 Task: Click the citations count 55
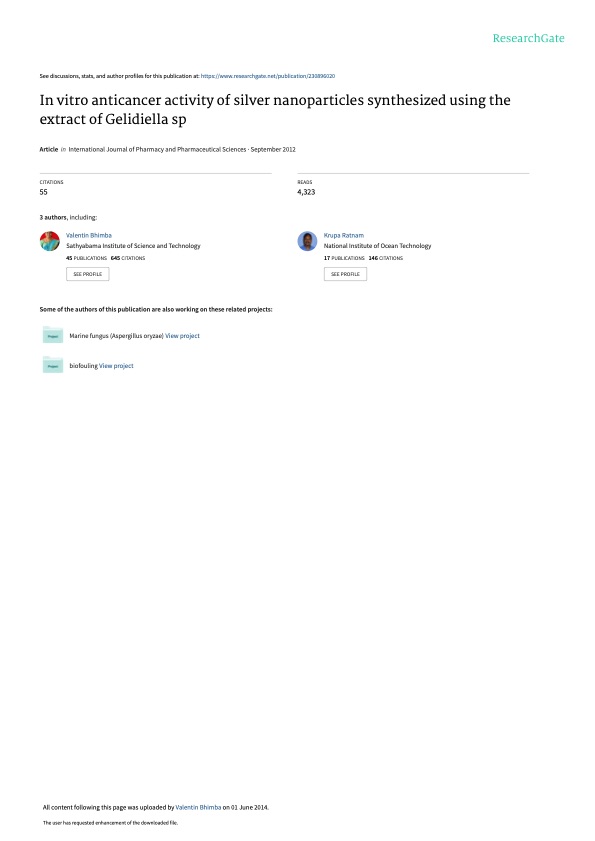43,192
